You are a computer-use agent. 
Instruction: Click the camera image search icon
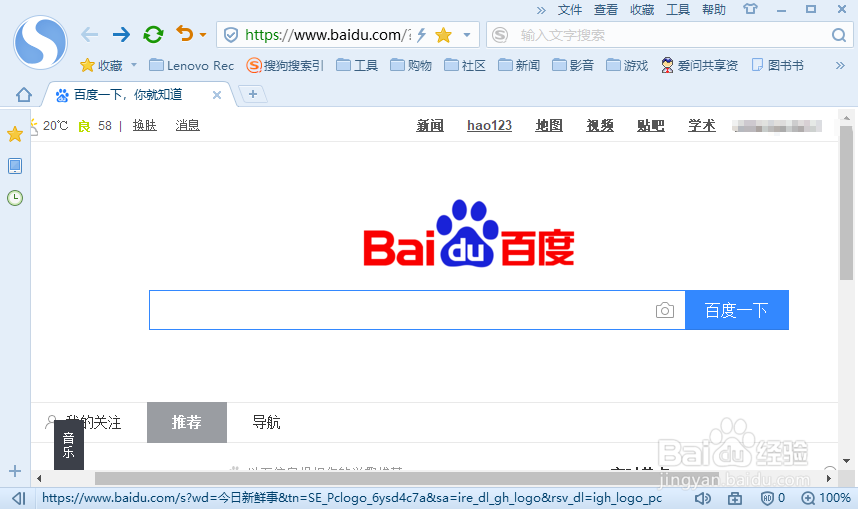(665, 310)
